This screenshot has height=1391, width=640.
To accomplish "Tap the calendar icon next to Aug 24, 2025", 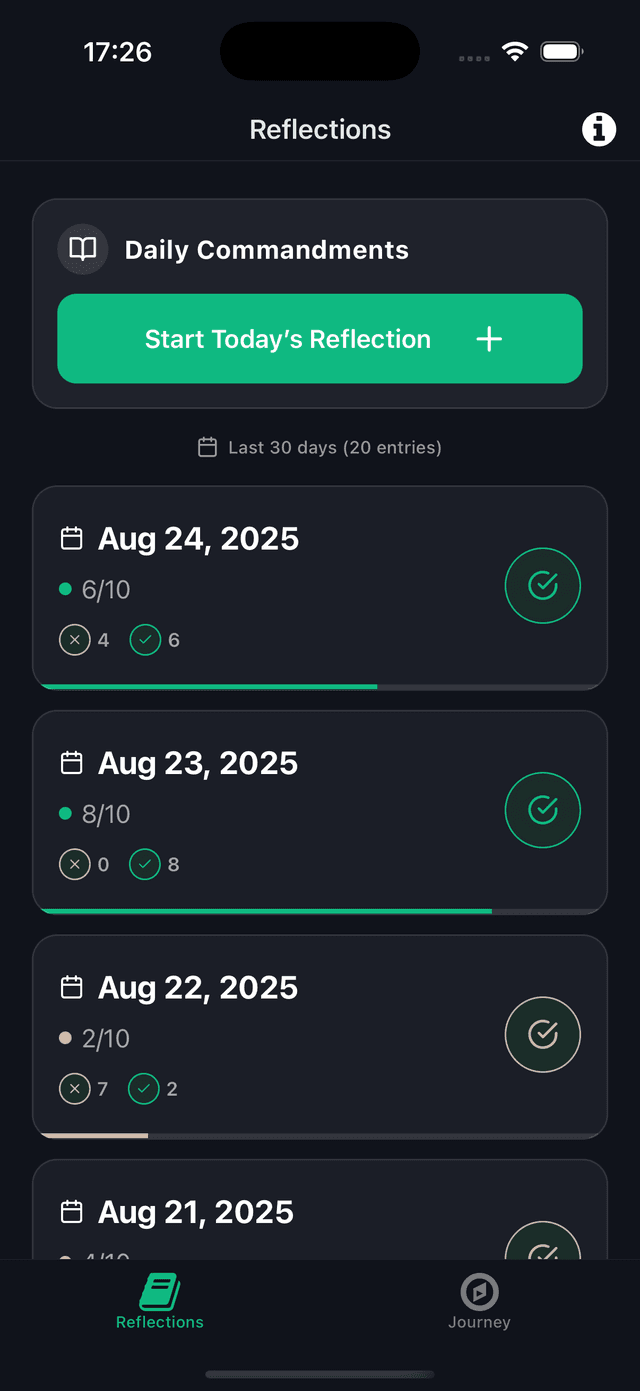I will [x=71, y=537].
